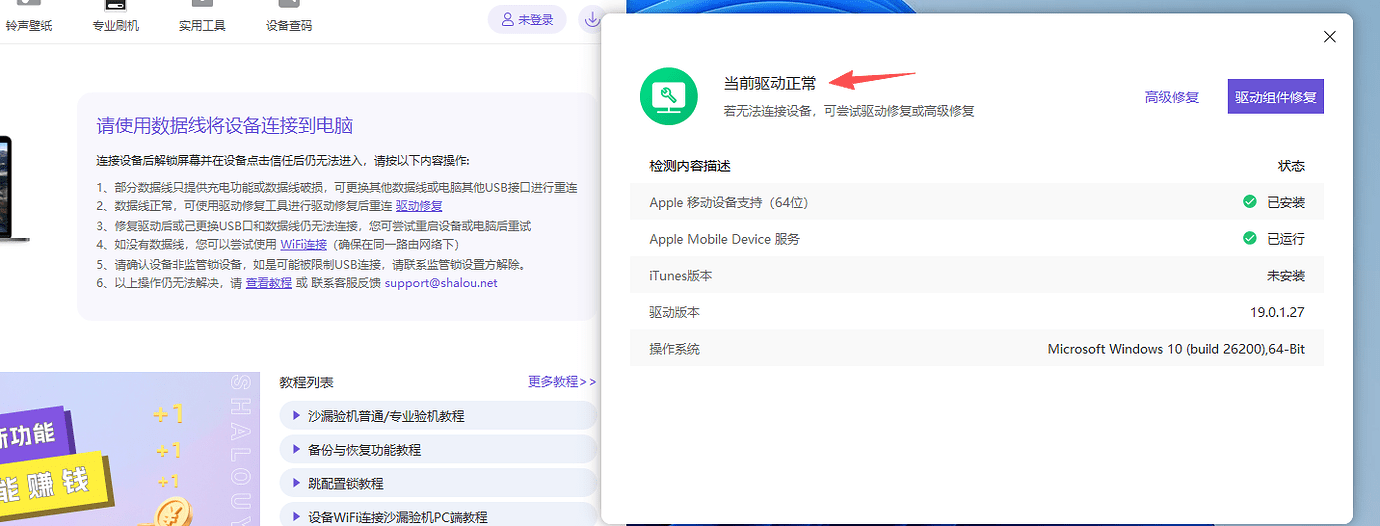Click 更多教程>> link
This screenshot has width=1380, height=526.
562,382
